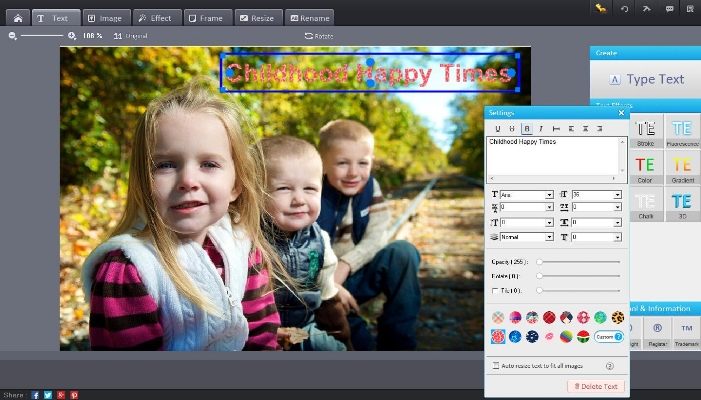
Task: Toggle the horizontal span text option
Action: [556, 129]
